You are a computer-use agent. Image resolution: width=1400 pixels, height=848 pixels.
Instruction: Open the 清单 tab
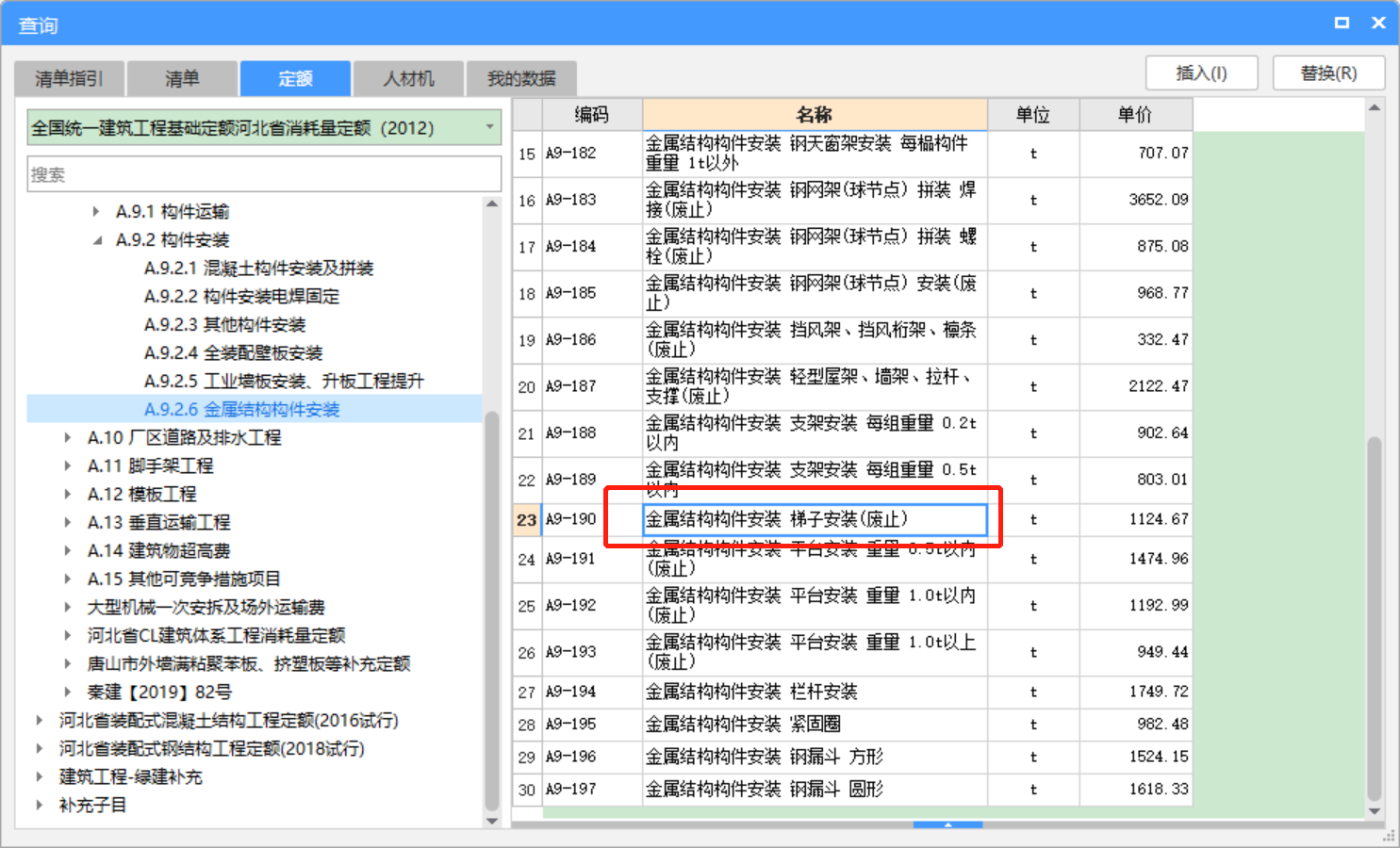pos(182,78)
